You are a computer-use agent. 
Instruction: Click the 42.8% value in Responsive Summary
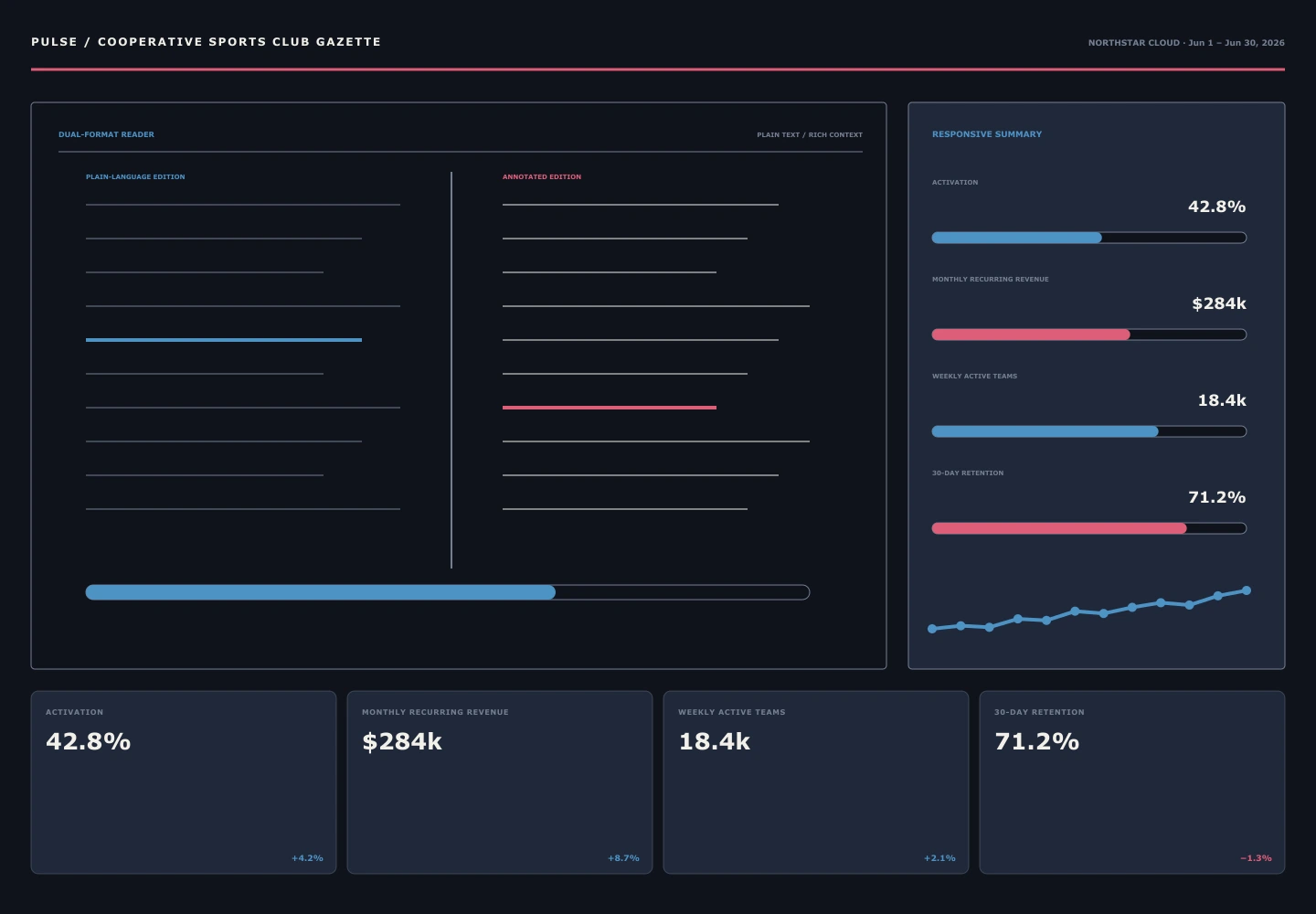[1216, 207]
